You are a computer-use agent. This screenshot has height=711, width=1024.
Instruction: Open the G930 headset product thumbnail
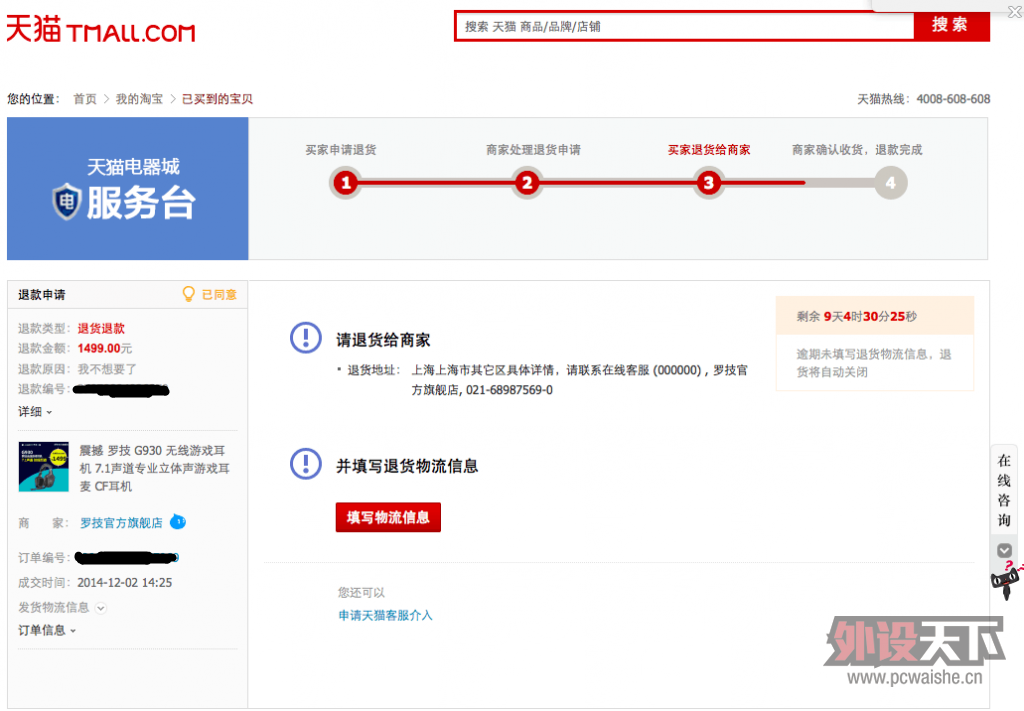click(44, 466)
